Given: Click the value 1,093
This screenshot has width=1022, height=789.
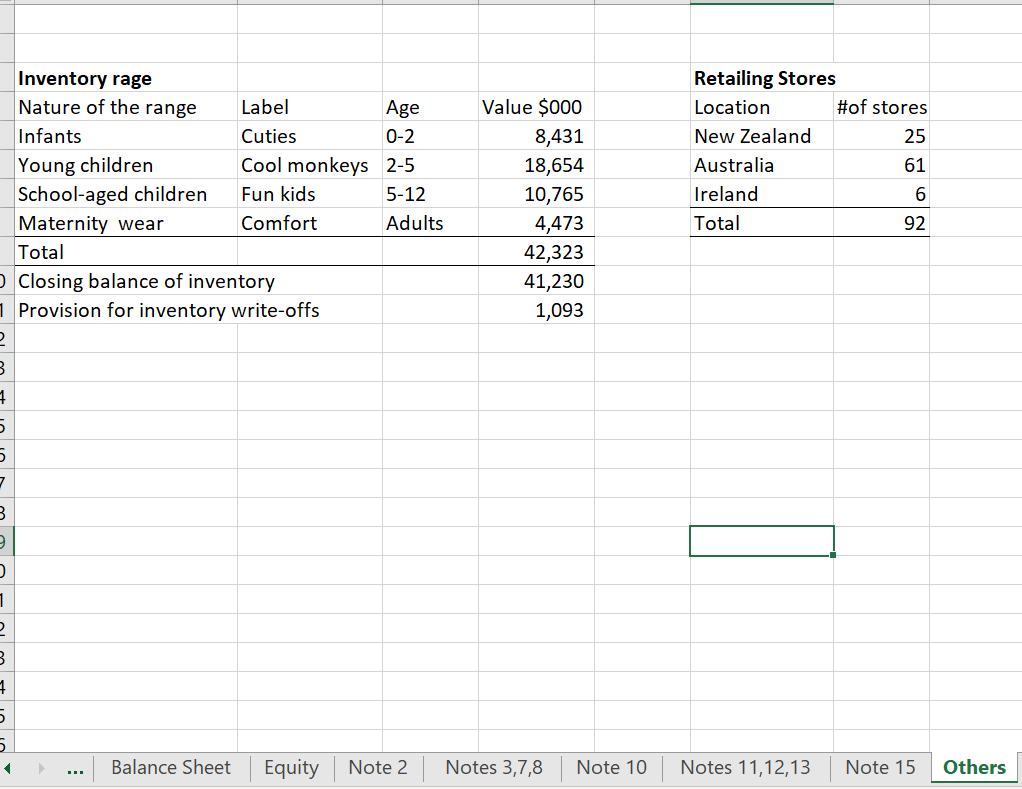Looking at the screenshot, I should point(536,310).
